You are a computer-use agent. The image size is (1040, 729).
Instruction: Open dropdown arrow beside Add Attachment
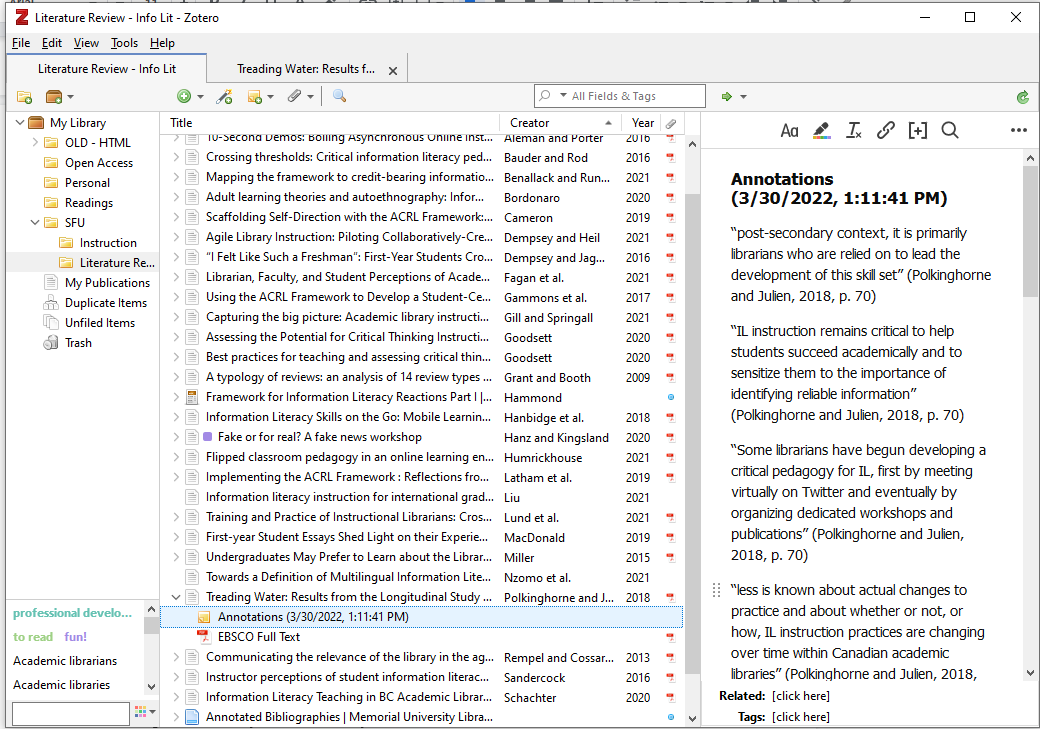tap(310, 97)
